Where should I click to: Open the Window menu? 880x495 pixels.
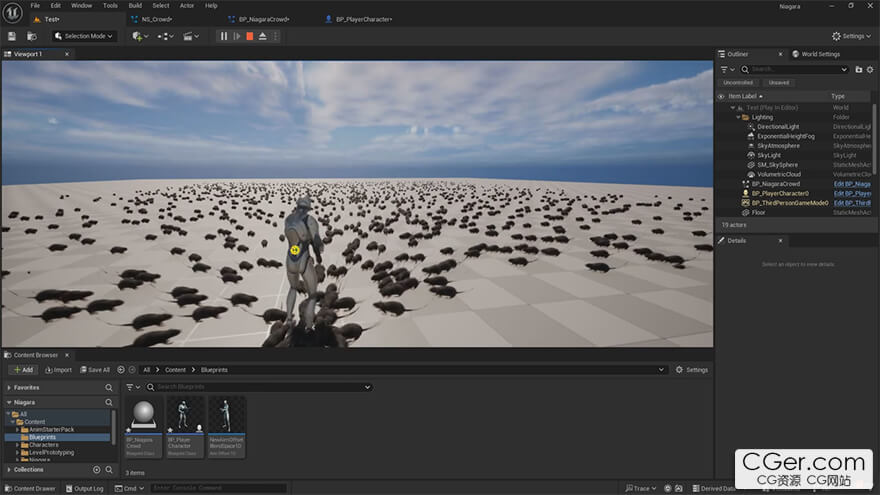(x=81, y=6)
